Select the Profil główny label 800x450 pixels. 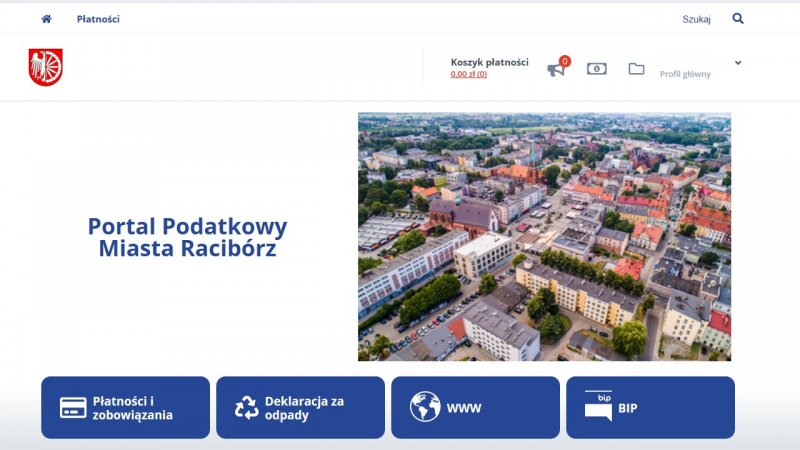(x=685, y=74)
